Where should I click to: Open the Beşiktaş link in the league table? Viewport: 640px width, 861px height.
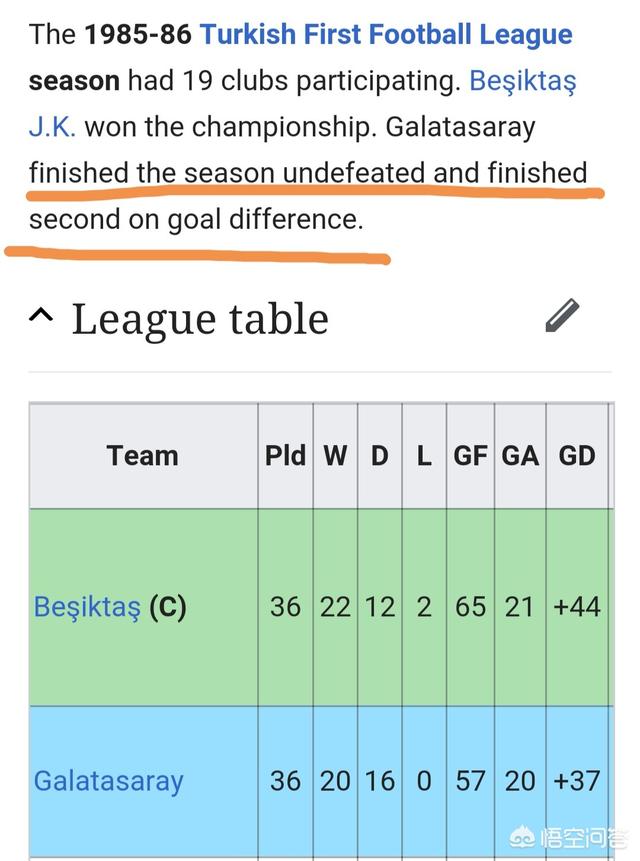(x=87, y=607)
